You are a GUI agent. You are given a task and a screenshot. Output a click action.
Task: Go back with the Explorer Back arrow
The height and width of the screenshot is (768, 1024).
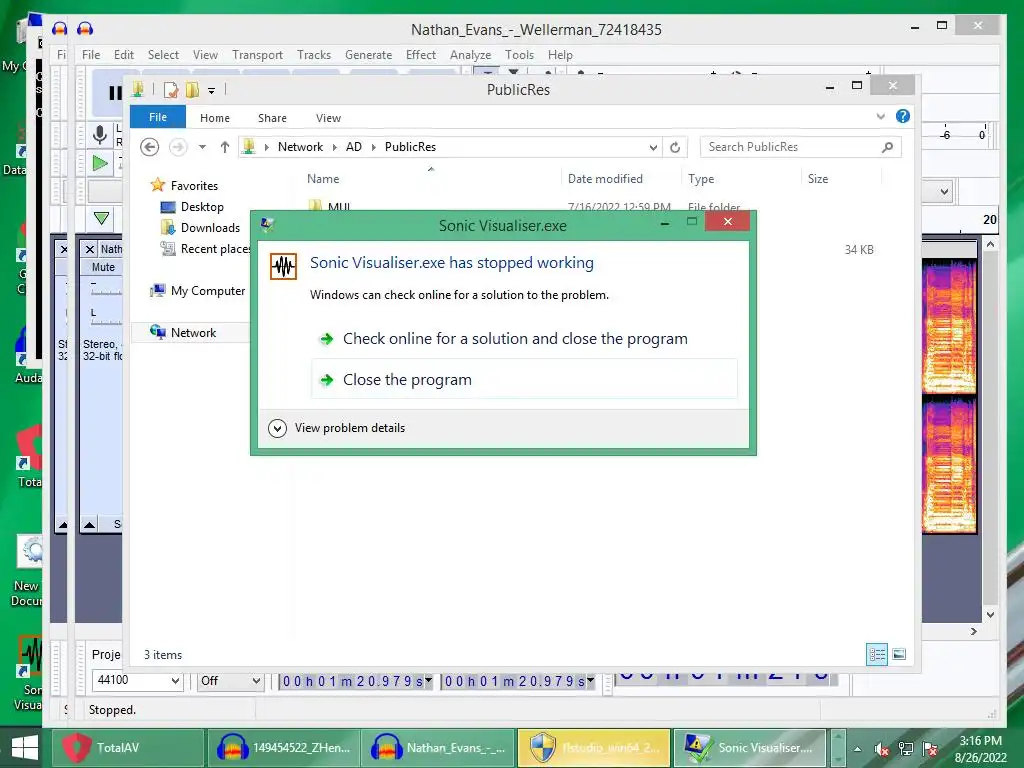[x=150, y=147]
